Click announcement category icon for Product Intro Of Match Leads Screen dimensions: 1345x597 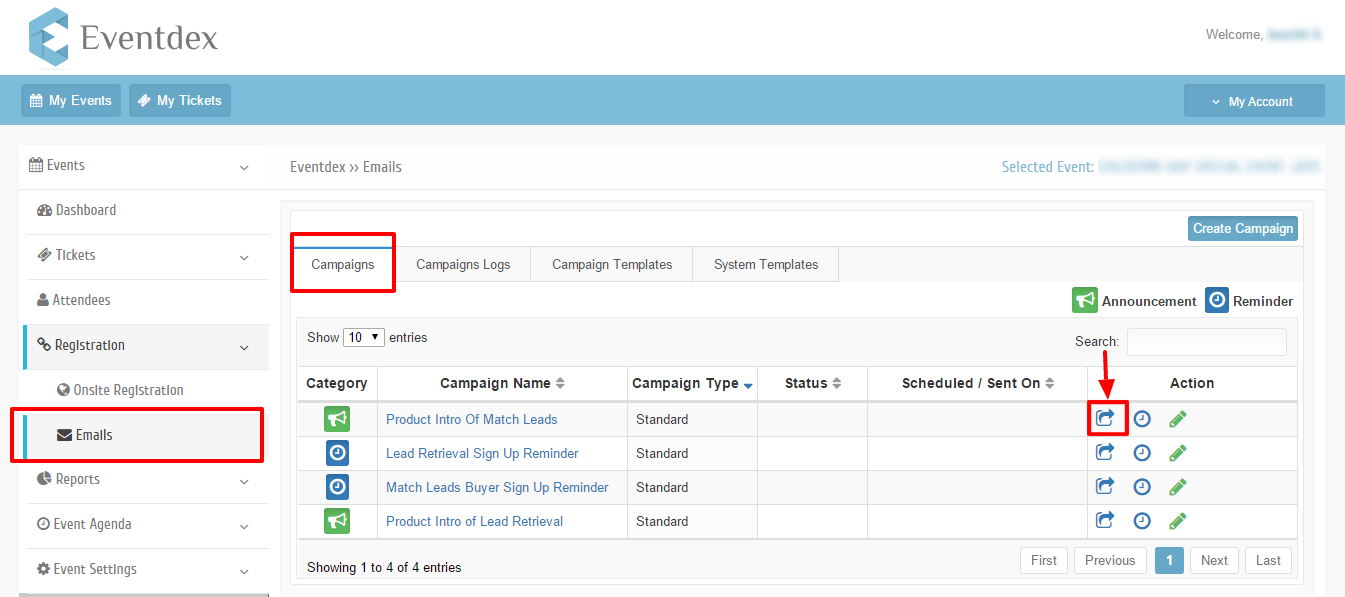pyautogui.click(x=337, y=419)
